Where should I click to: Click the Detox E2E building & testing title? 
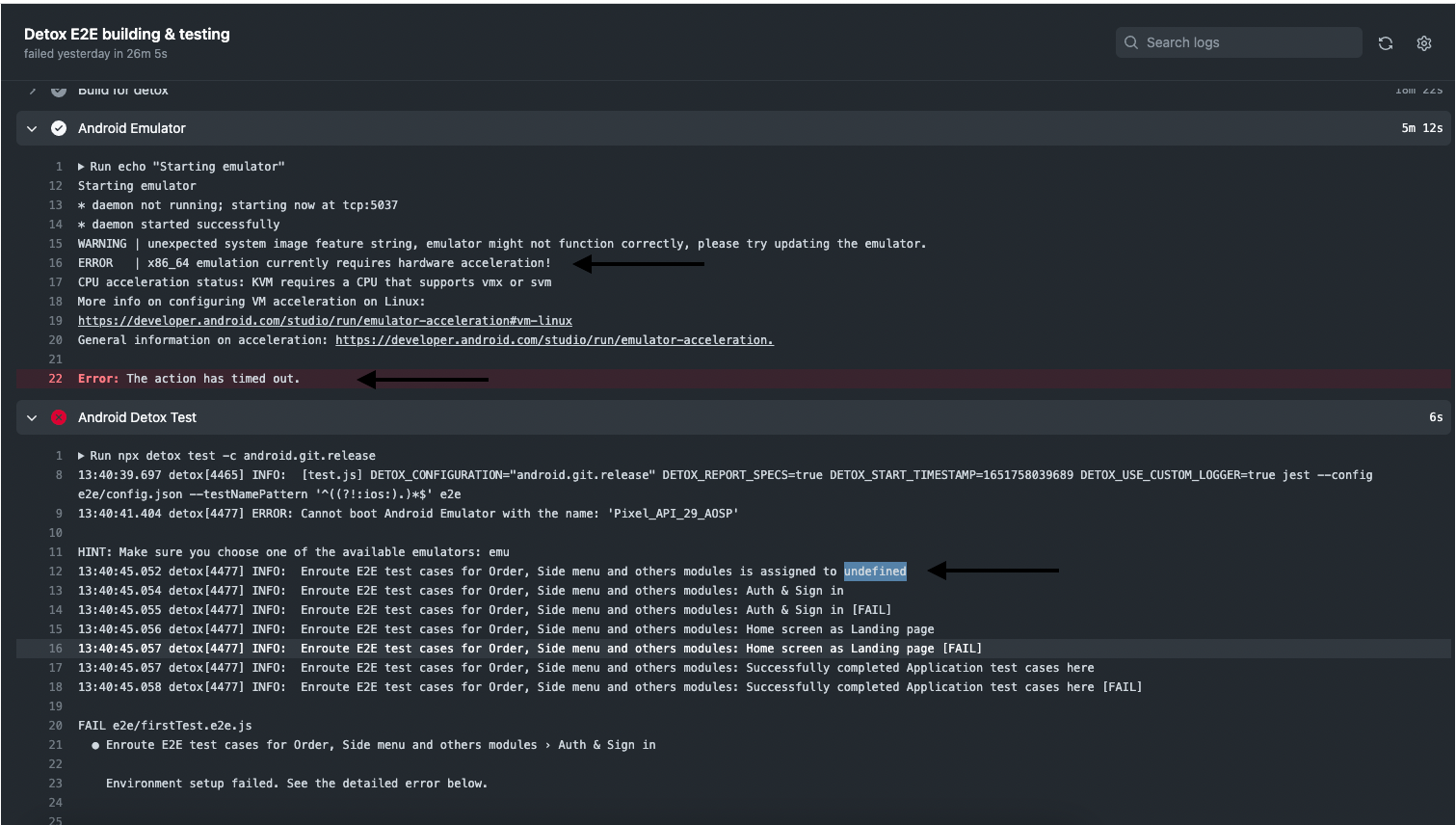pos(126,34)
